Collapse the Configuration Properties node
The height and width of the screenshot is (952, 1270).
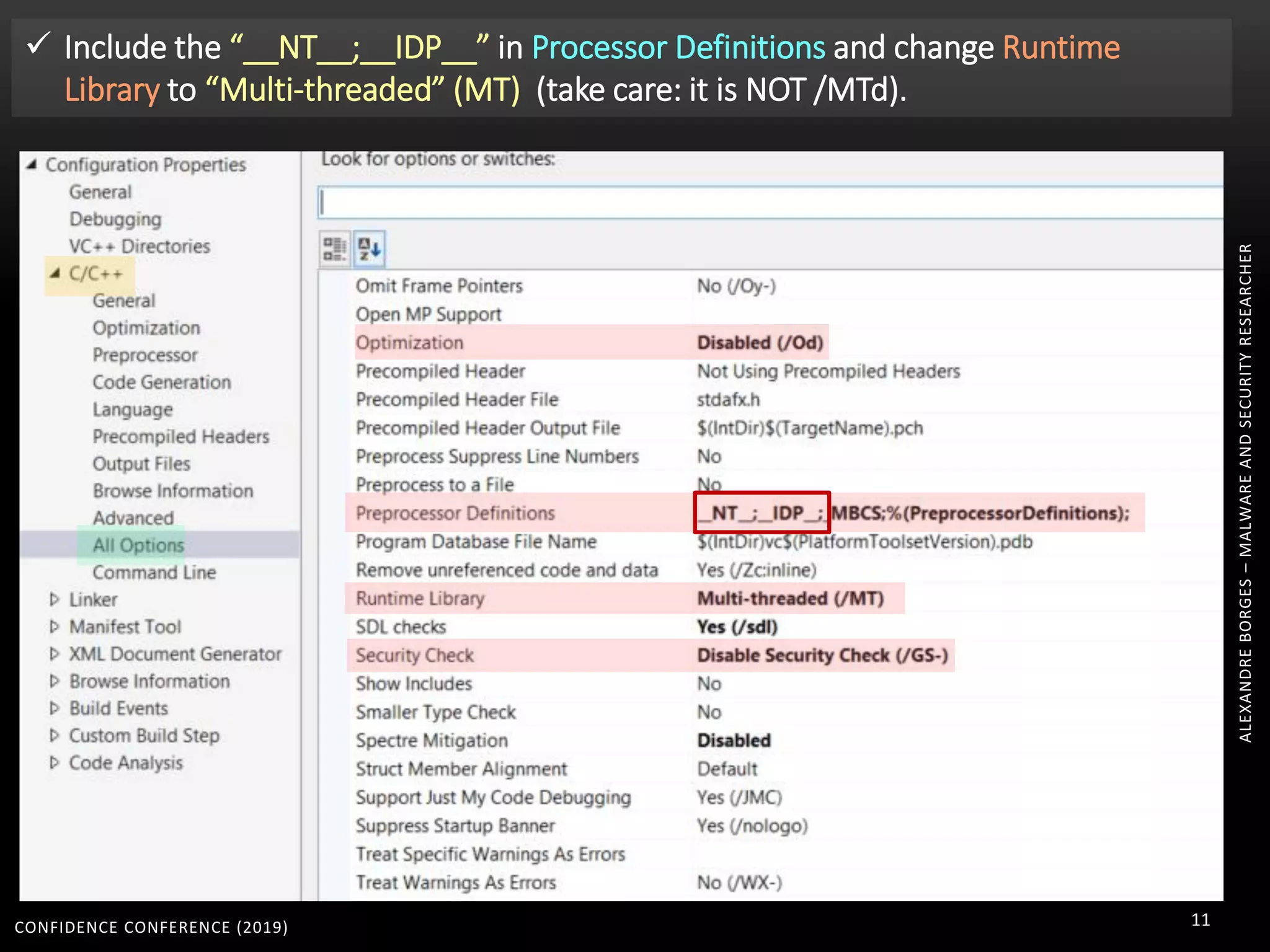32,164
